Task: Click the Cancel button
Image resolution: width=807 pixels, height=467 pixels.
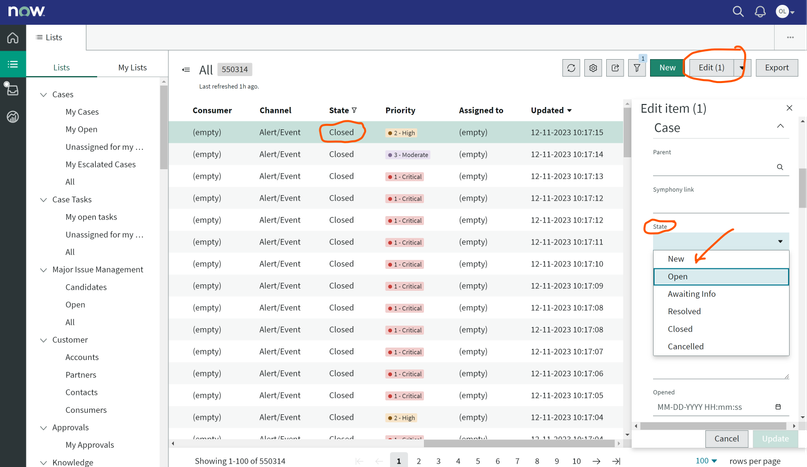Action: pos(726,439)
